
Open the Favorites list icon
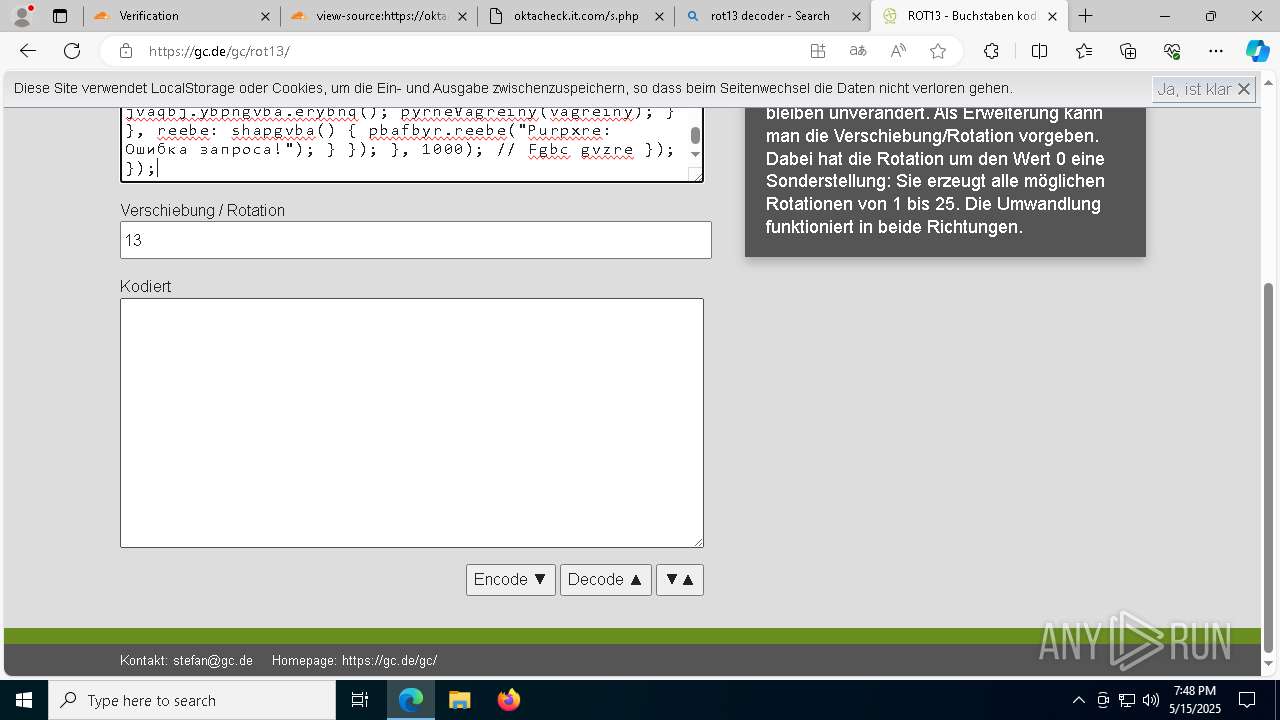tap(1084, 51)
